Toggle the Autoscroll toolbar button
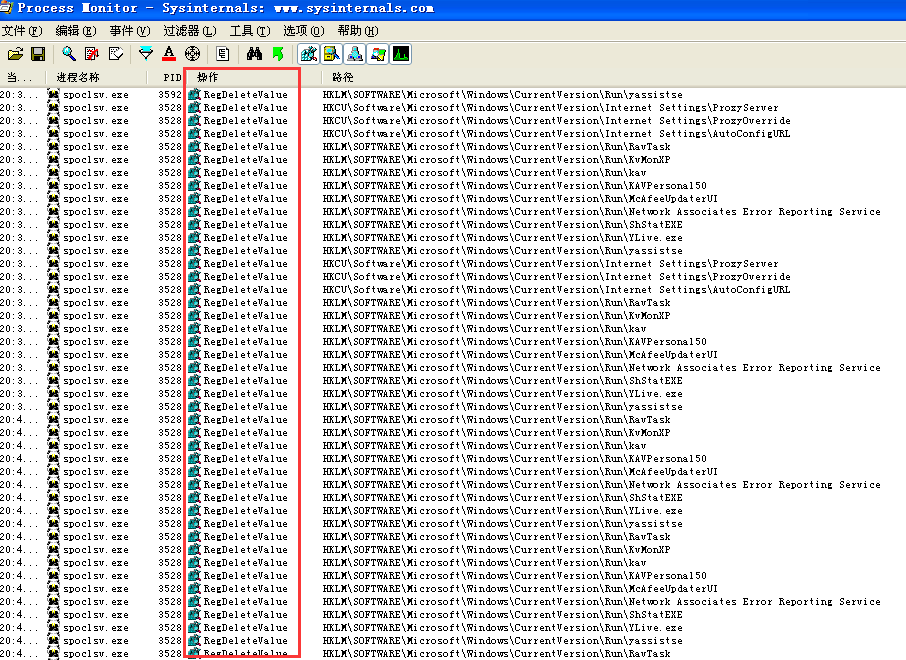The image size is (906, 660). click(x=92, y=53)
